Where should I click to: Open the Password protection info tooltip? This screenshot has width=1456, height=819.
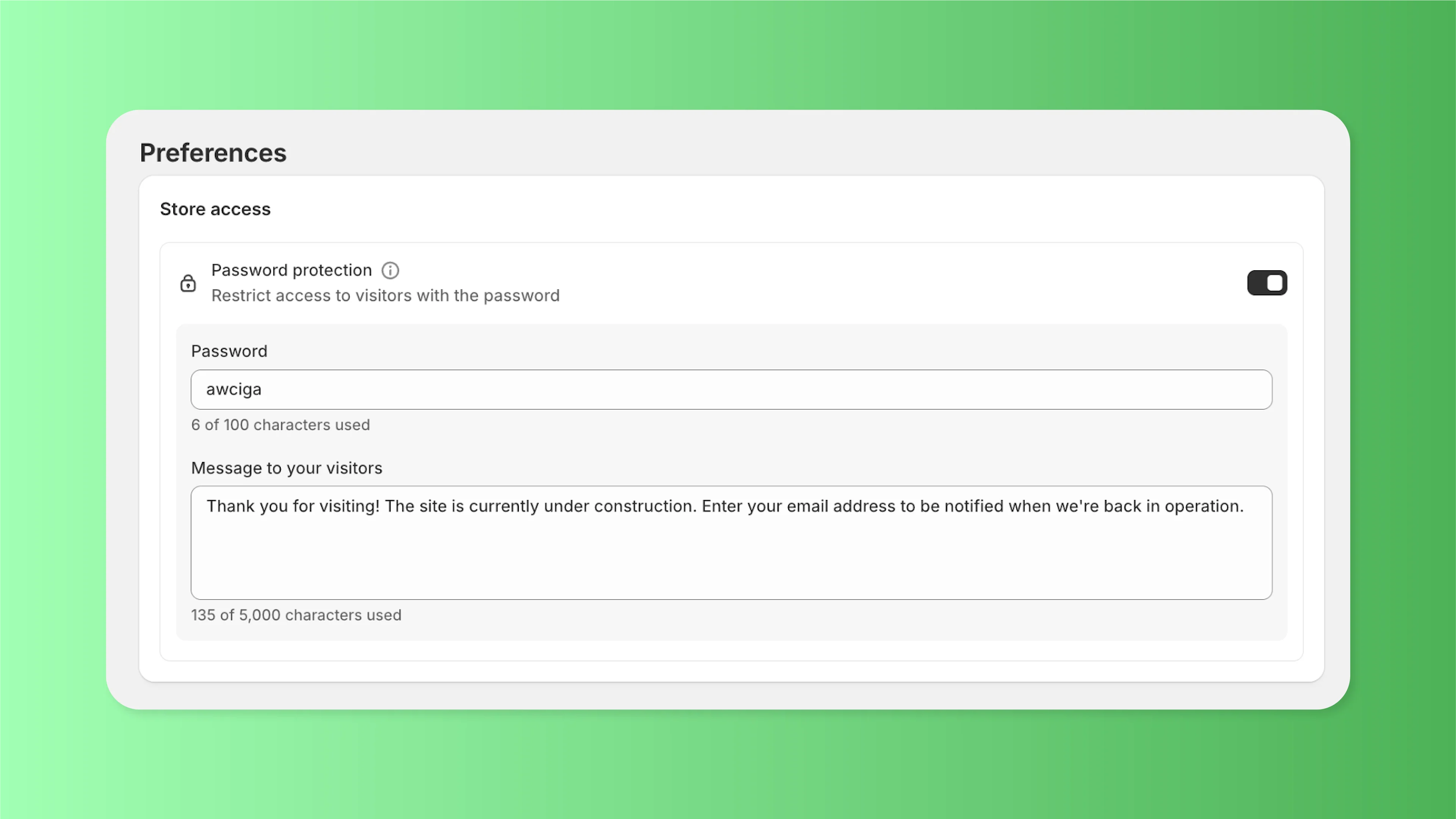pyautogui.click(x=390, y=270)
